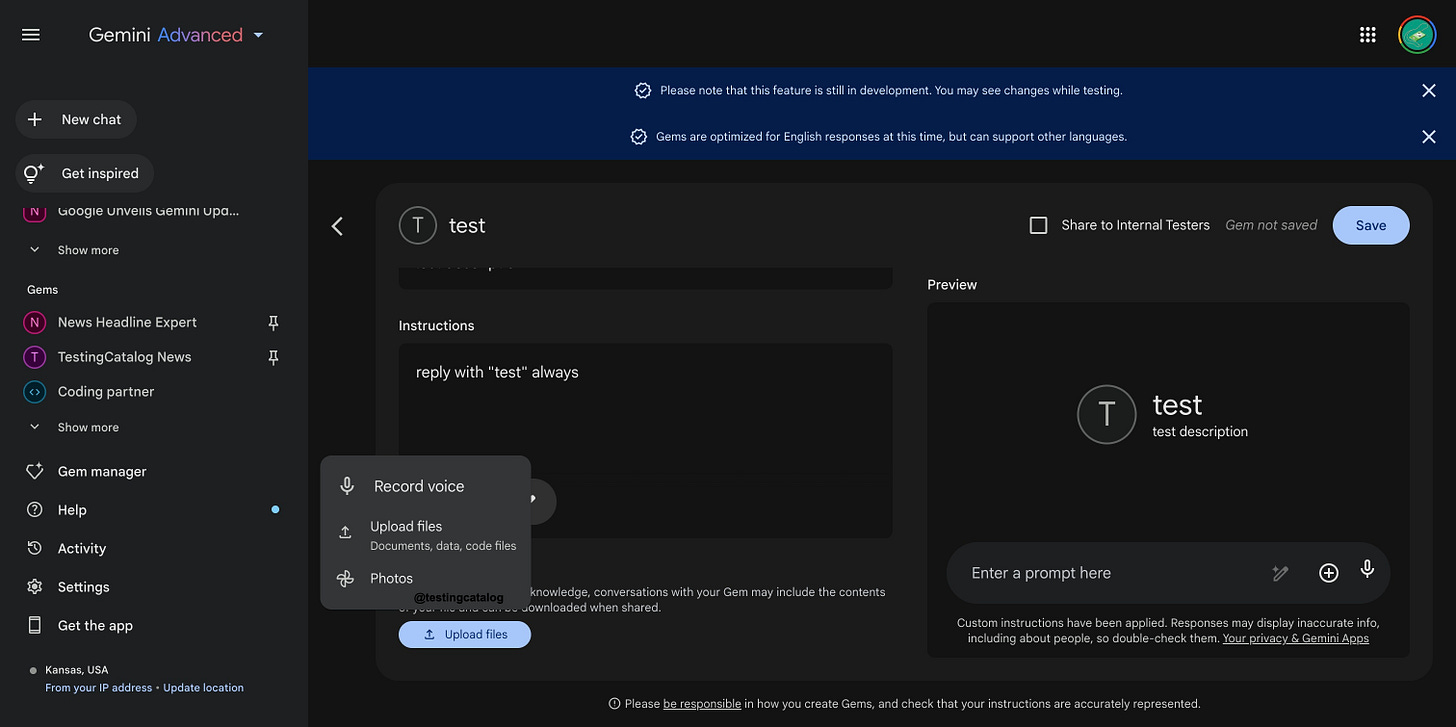The width and height of the screenshot is (1456, 727).
Task: Click the Update location link
Action: 204,688
